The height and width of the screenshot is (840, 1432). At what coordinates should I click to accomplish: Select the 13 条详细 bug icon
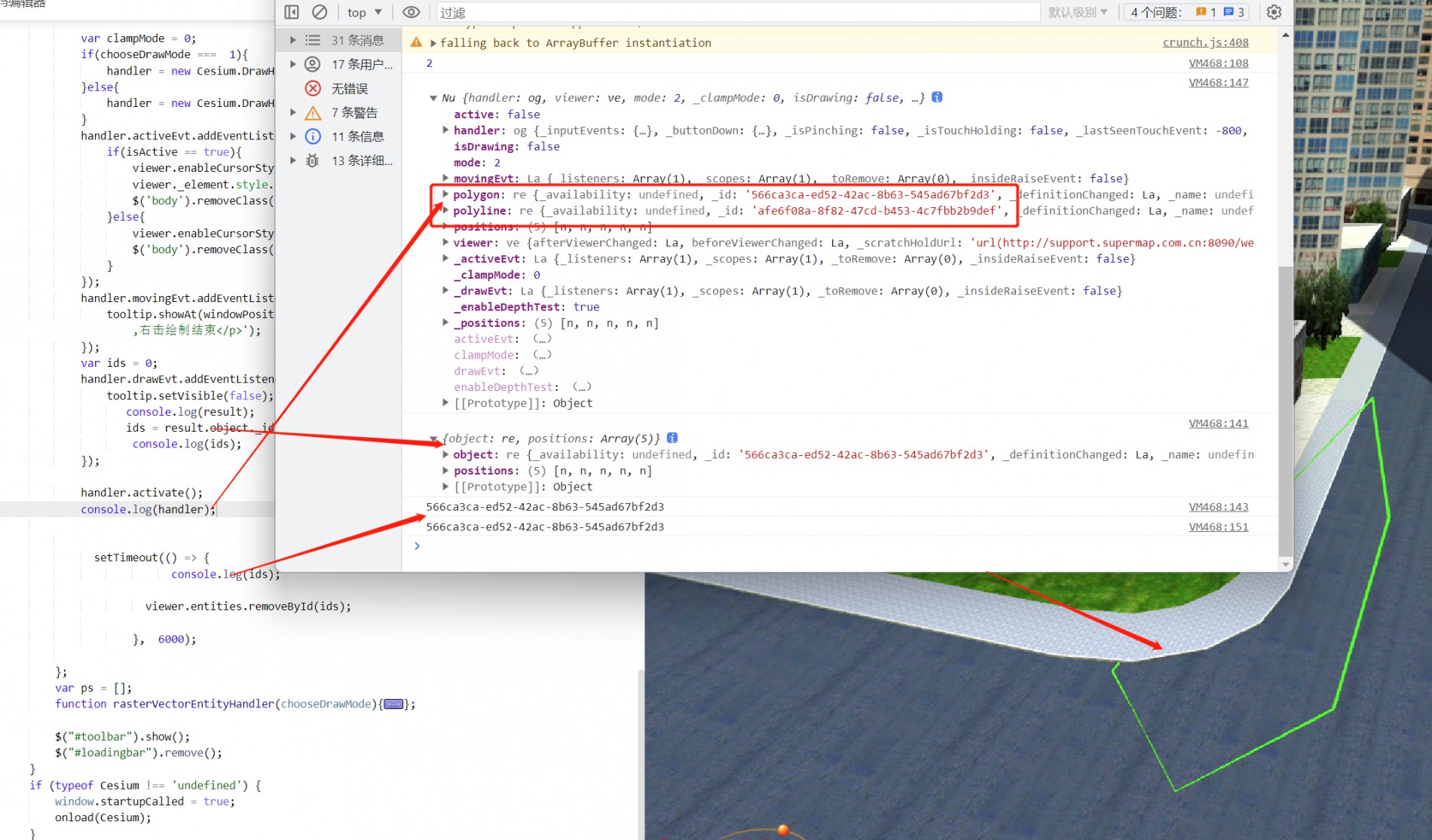point(313,160)
